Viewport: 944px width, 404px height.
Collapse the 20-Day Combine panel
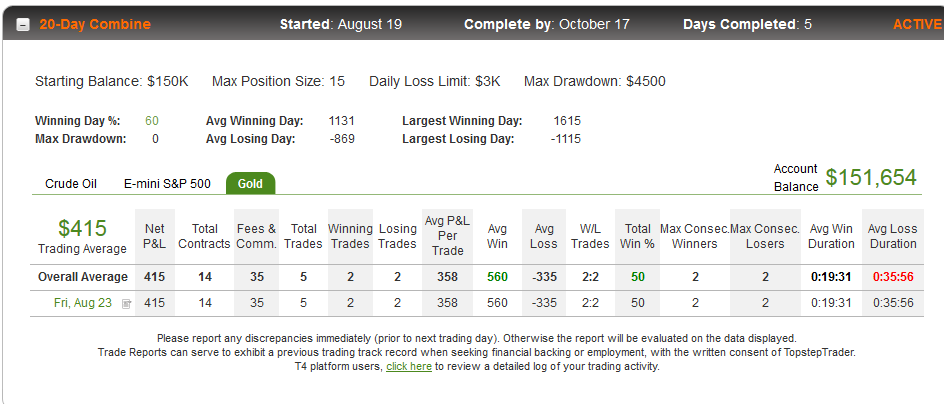[x=23, y=25]
